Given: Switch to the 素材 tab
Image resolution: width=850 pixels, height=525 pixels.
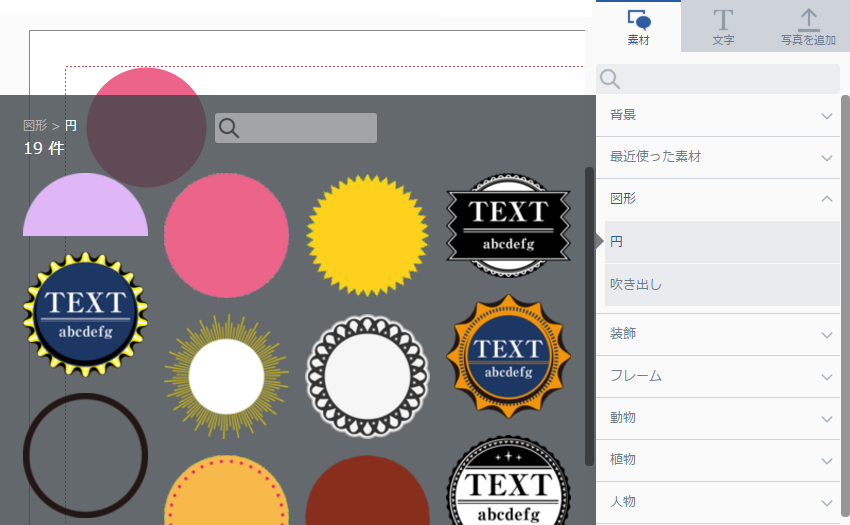Looking at the screenshot, I should [638, 27].
